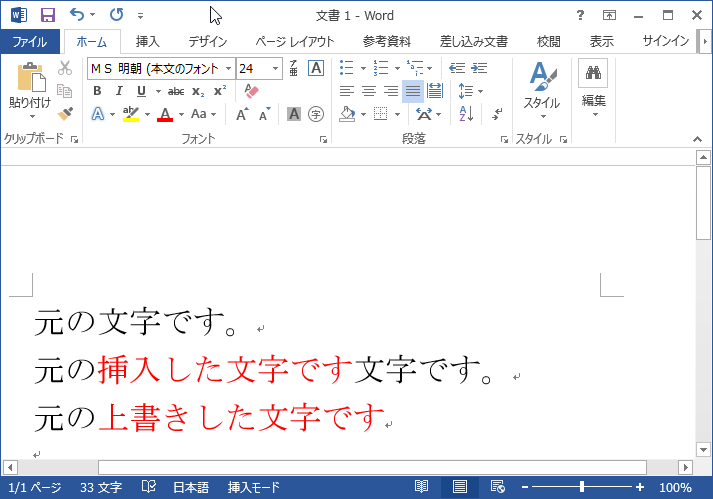Viewport: 713px width, 499px height.
Task: Toggle strikethrough formatting
Action: point(176,91)
